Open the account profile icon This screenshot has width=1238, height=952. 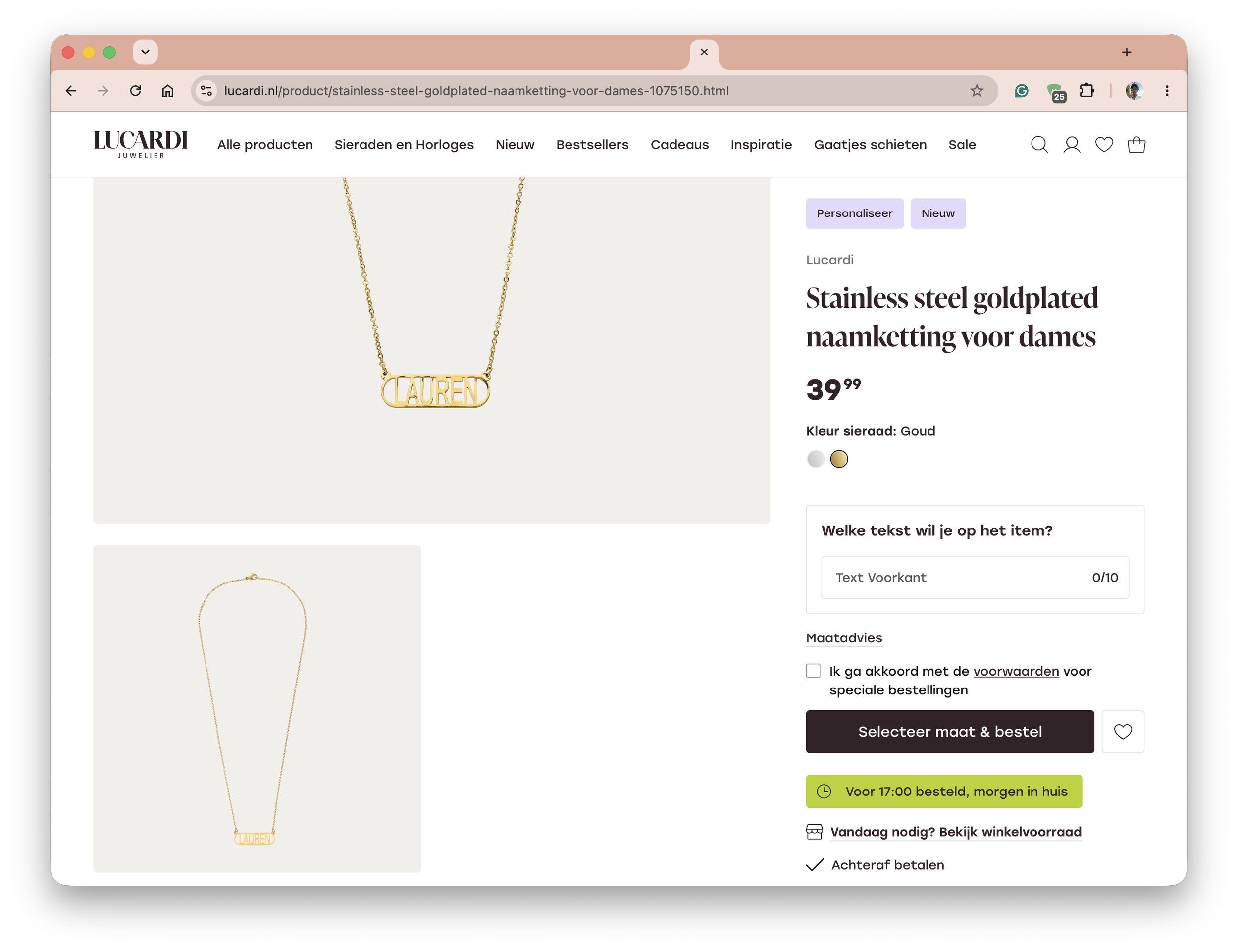[1072, 145]
